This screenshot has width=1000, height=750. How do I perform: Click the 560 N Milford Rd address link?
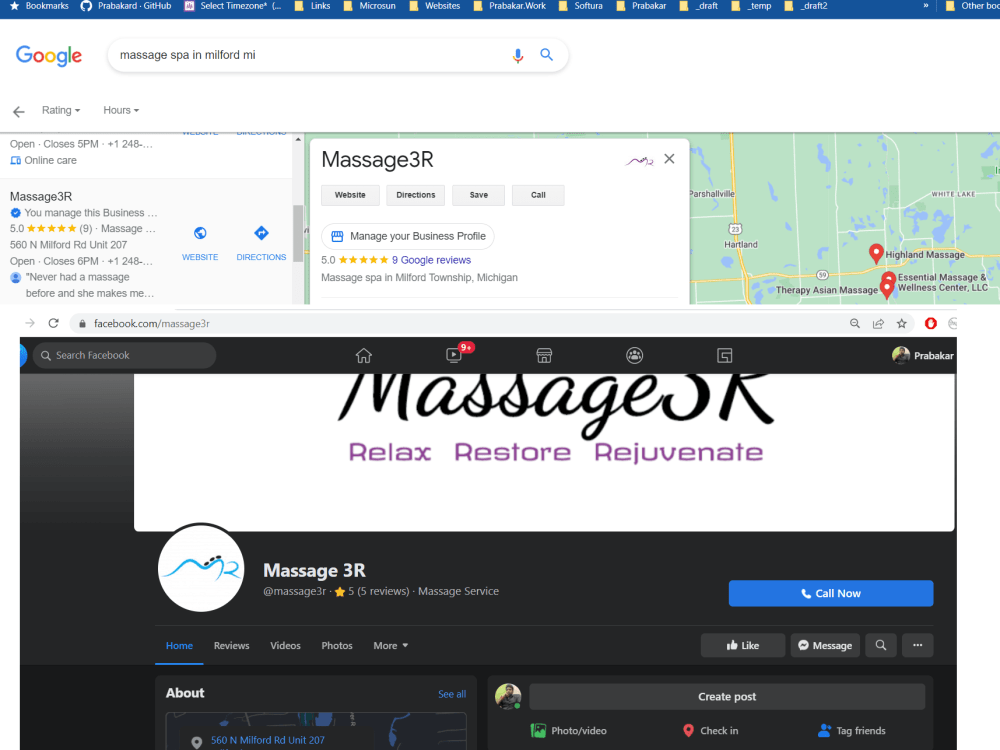pyautogui.click(x=268, y=740)
